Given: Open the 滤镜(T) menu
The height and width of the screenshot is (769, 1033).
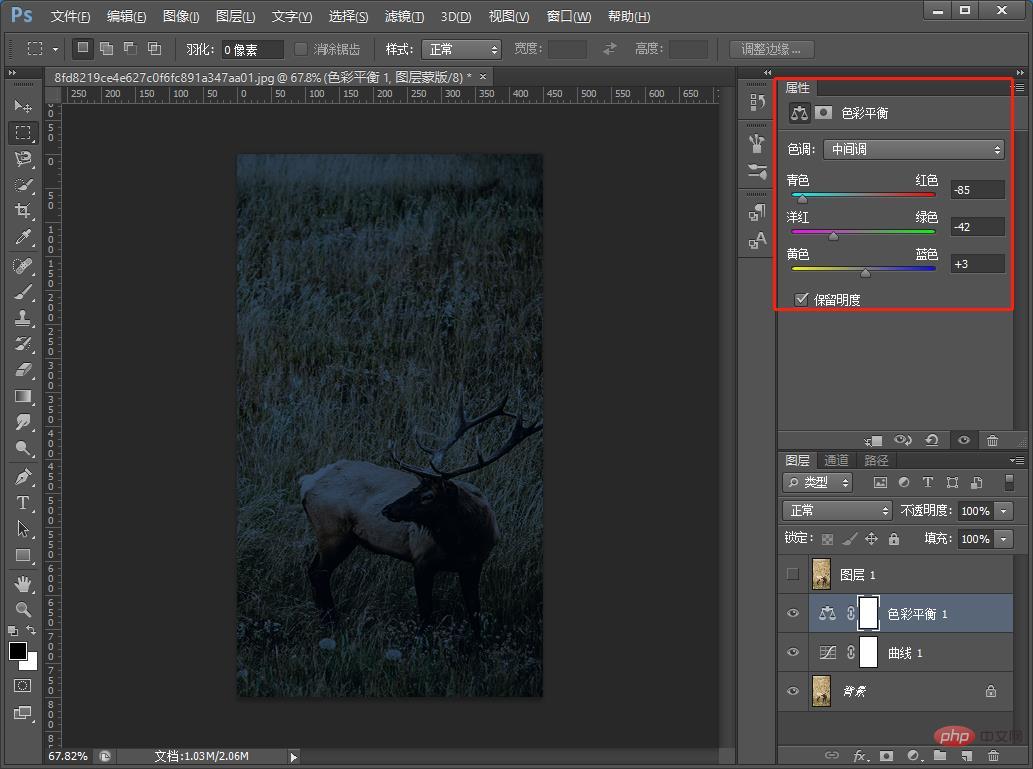Looking at the screenshot, I should coord(404,16).
